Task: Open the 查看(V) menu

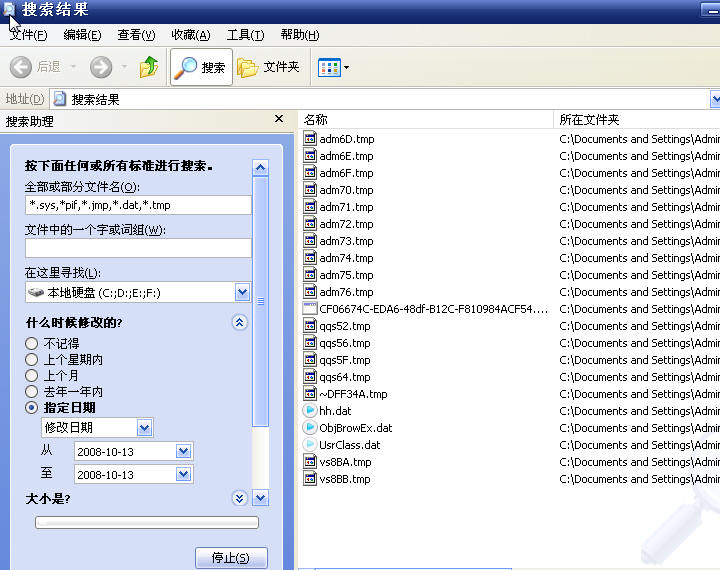Action: [x=136, y=35]
